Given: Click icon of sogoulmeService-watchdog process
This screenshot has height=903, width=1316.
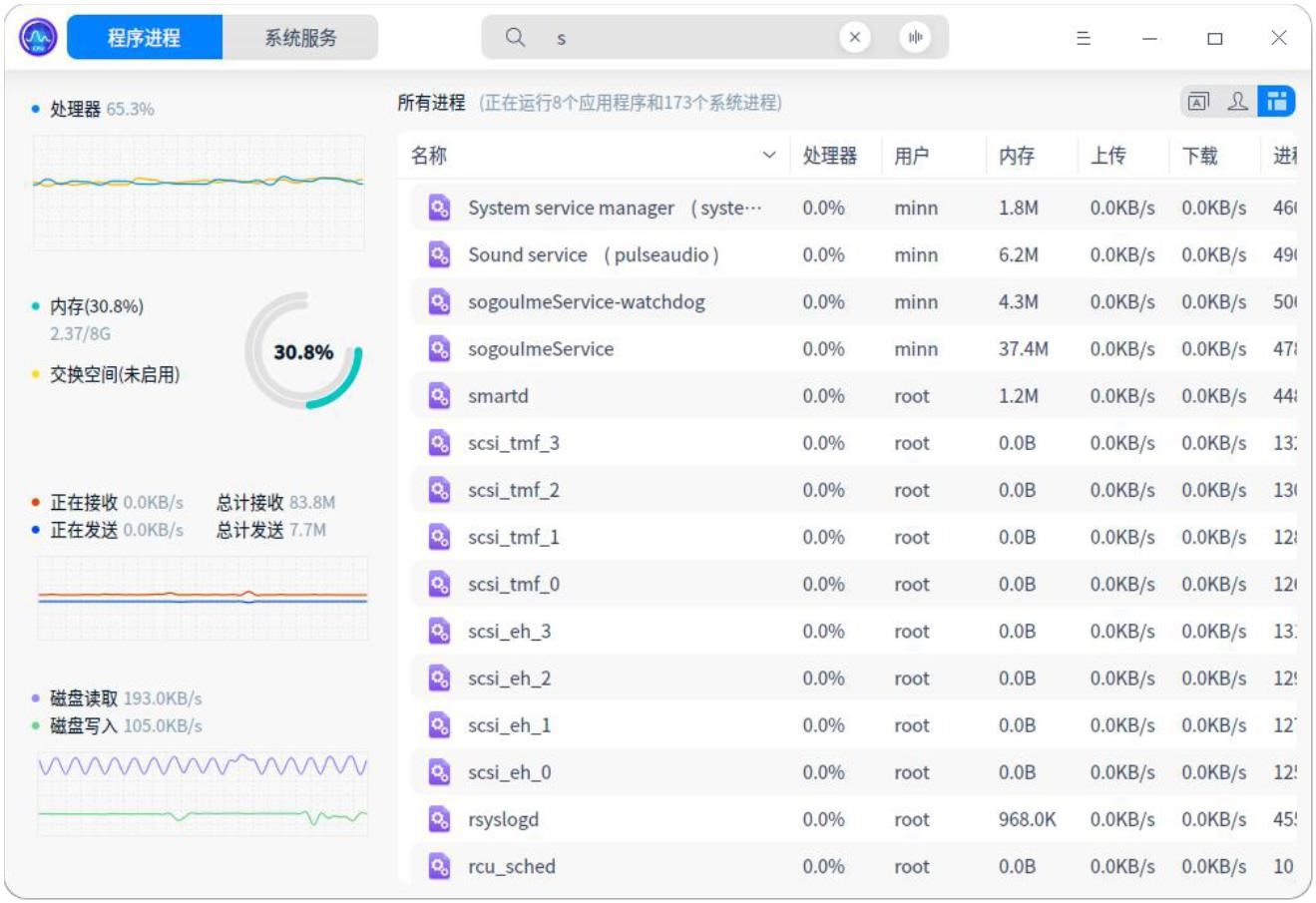Looking at the screenshot, I should pyautogui.click(x=439, y=301).
